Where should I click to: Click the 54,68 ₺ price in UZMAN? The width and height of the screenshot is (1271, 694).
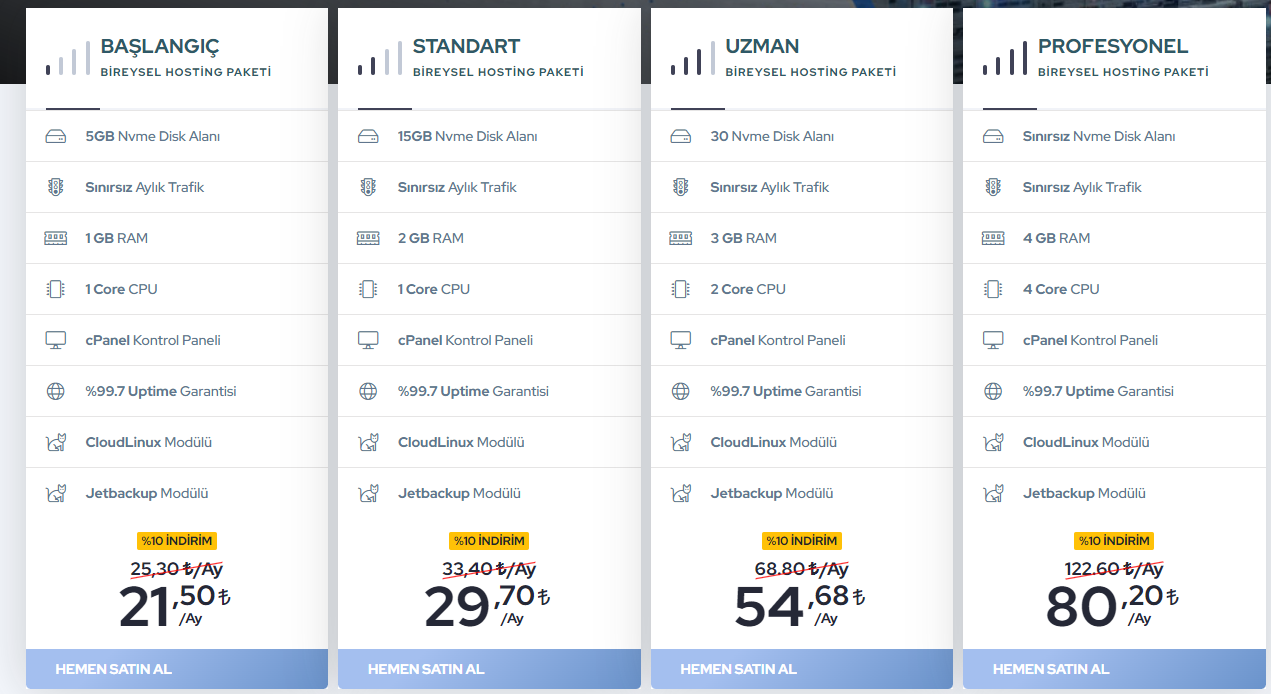click(x=800, y=605)
